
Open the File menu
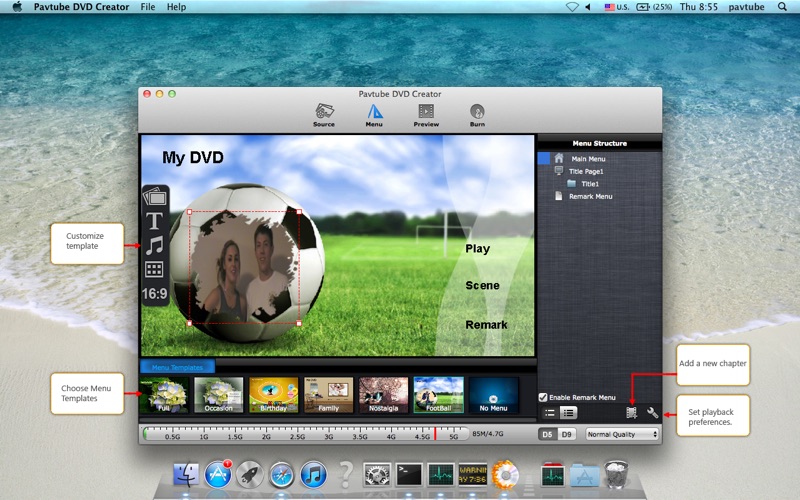(148, 7)
